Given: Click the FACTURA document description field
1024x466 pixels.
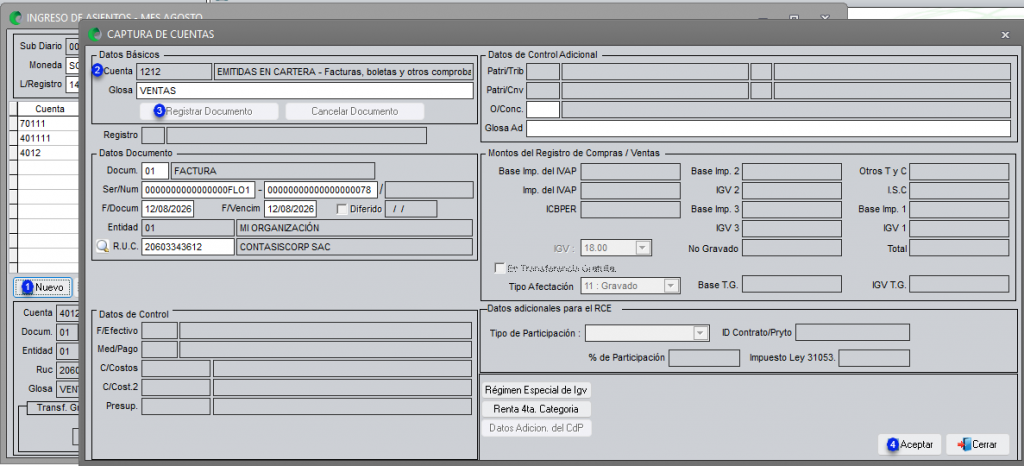Looking at the screenshot, I should coord(272,171).
